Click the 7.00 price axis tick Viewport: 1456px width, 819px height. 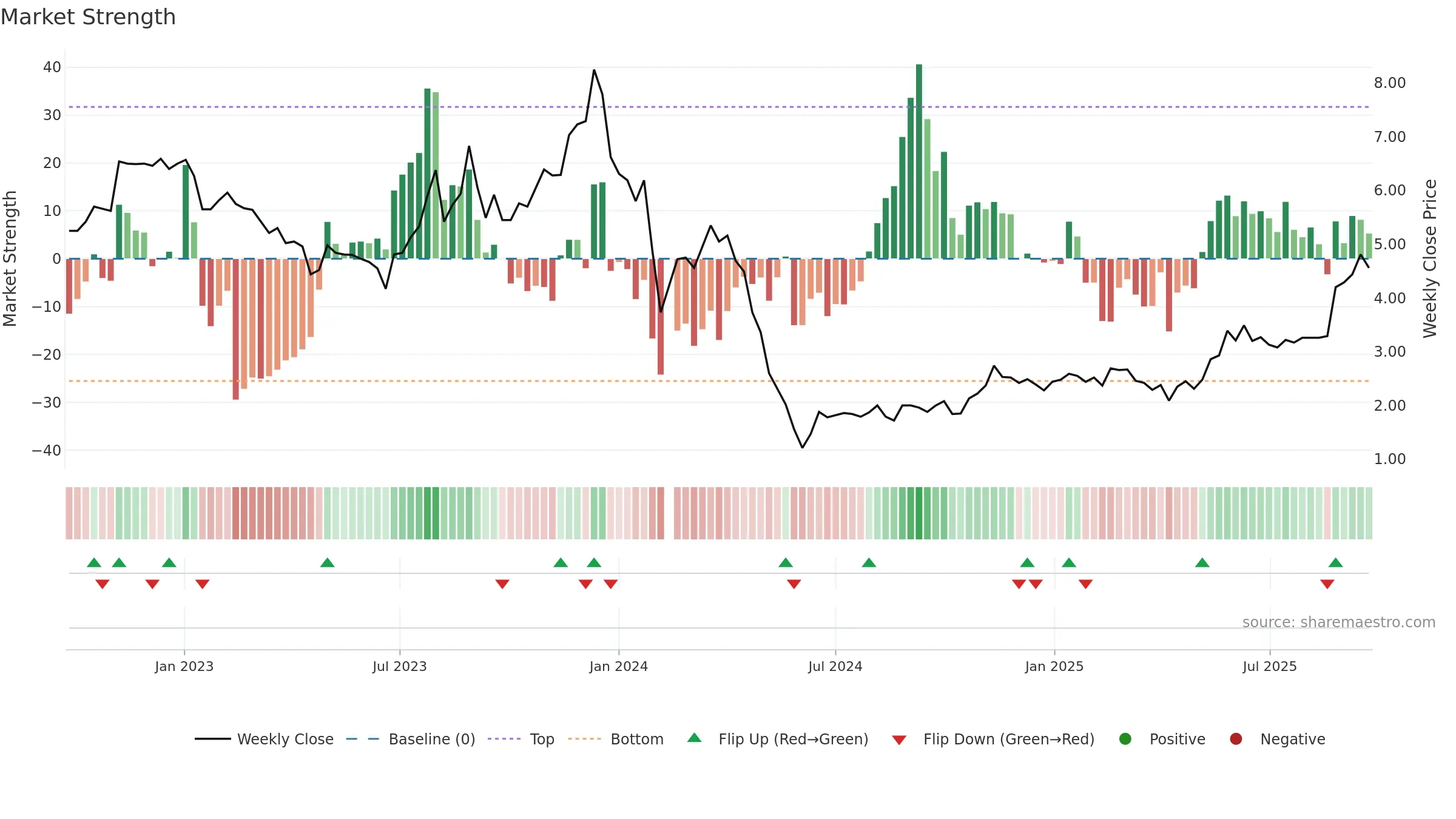(x=1390, y=136)
